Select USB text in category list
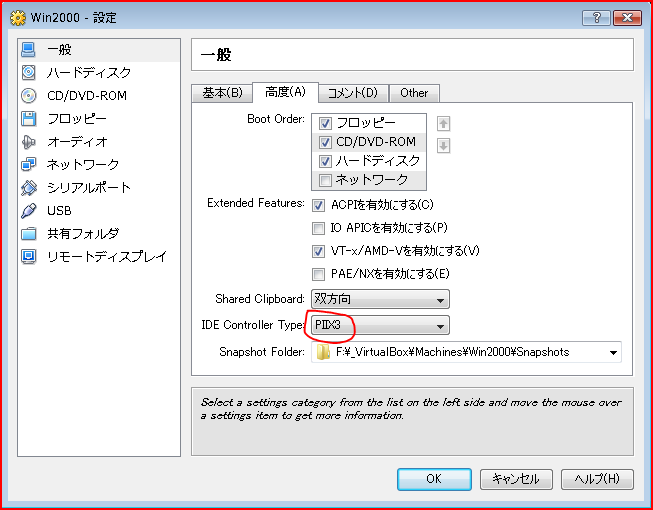The image size is (653, 510). tap(59, 211)
